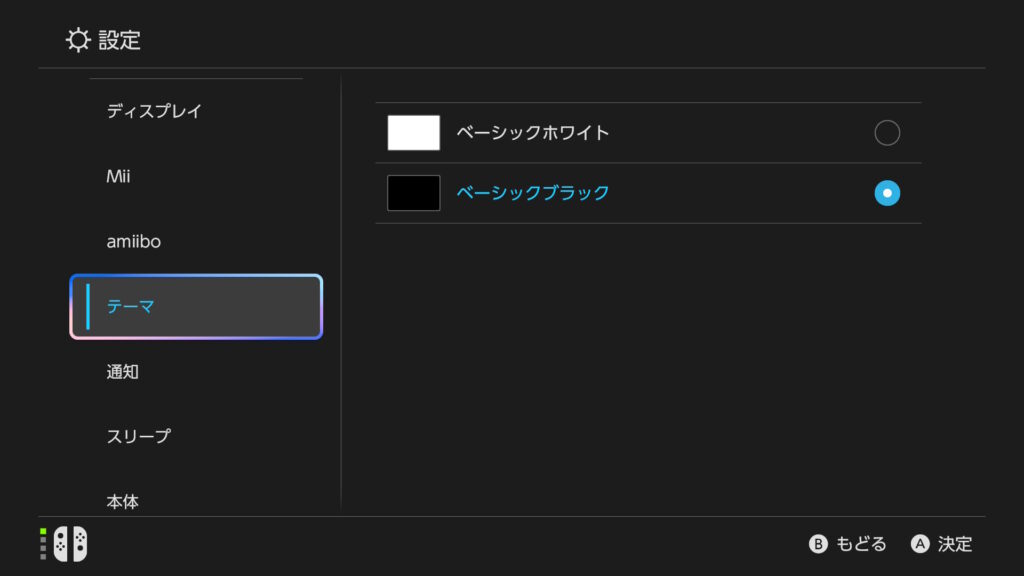Select the ベーシックブラック radio button
The width and height of the screenshot is (1024, 576).
(887, 193)
